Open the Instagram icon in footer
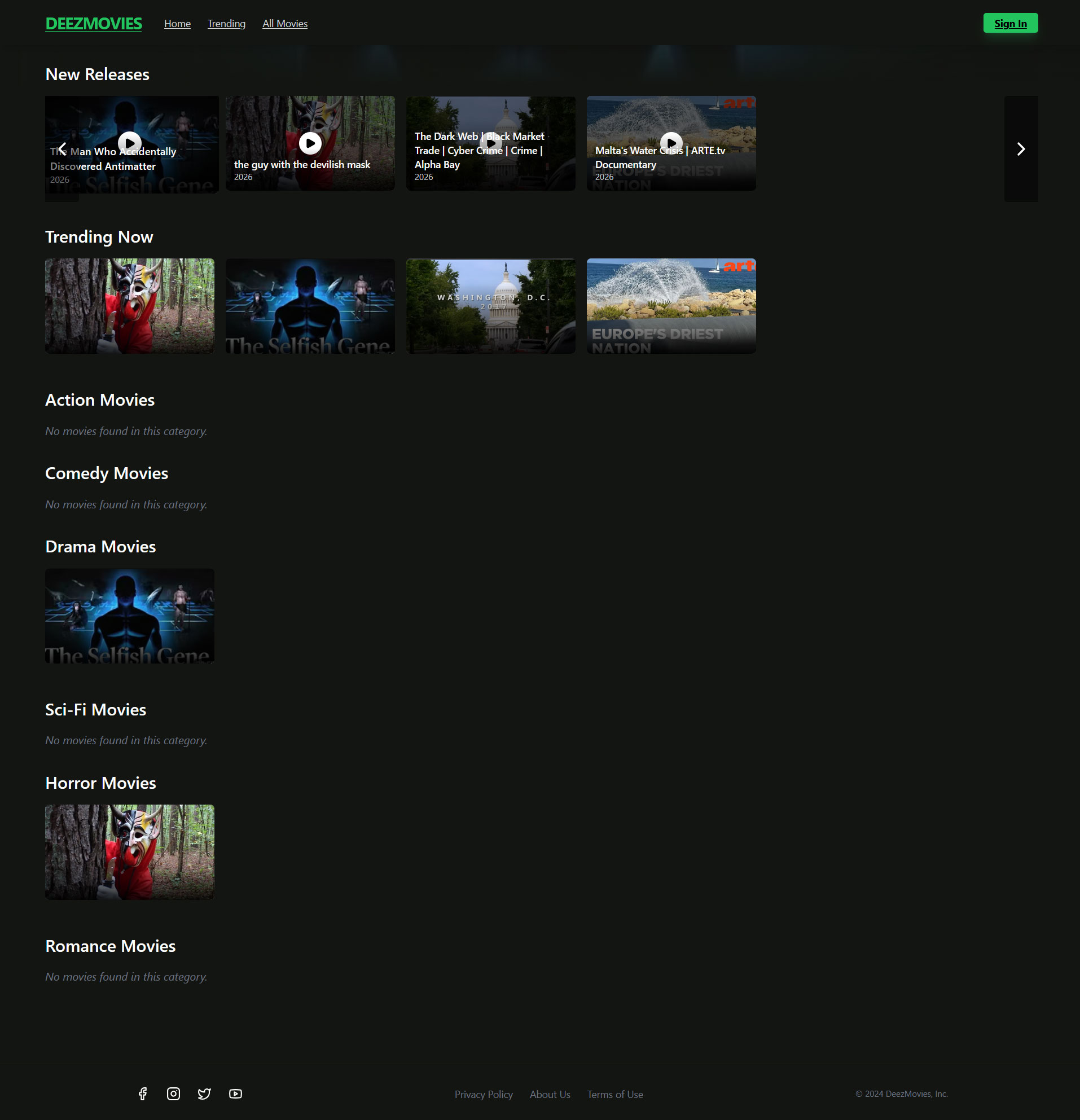This screenshot has width=1080, height=1120. [x=173, y=1093]
